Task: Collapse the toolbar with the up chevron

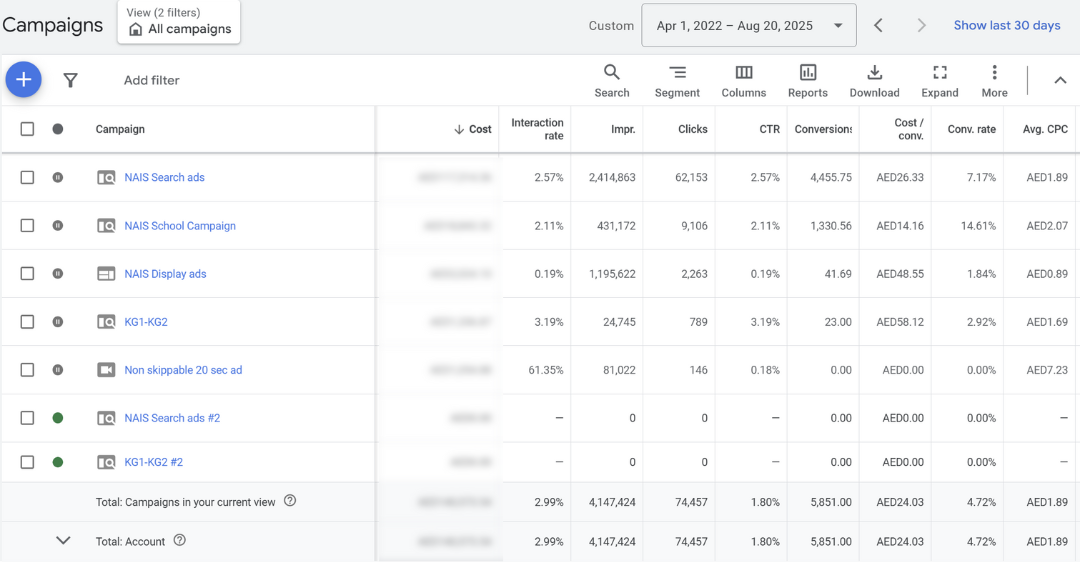Action: click(1060, 80)
